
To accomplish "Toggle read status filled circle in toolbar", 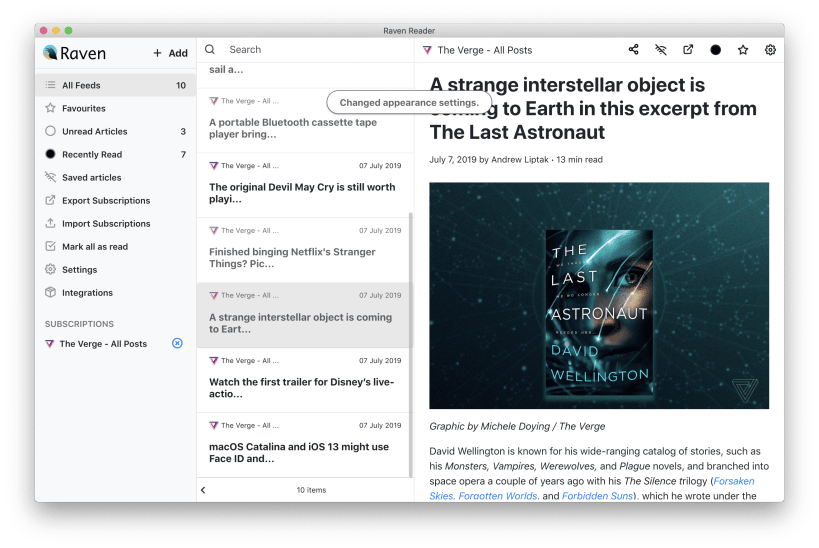I will click(716, 50).
